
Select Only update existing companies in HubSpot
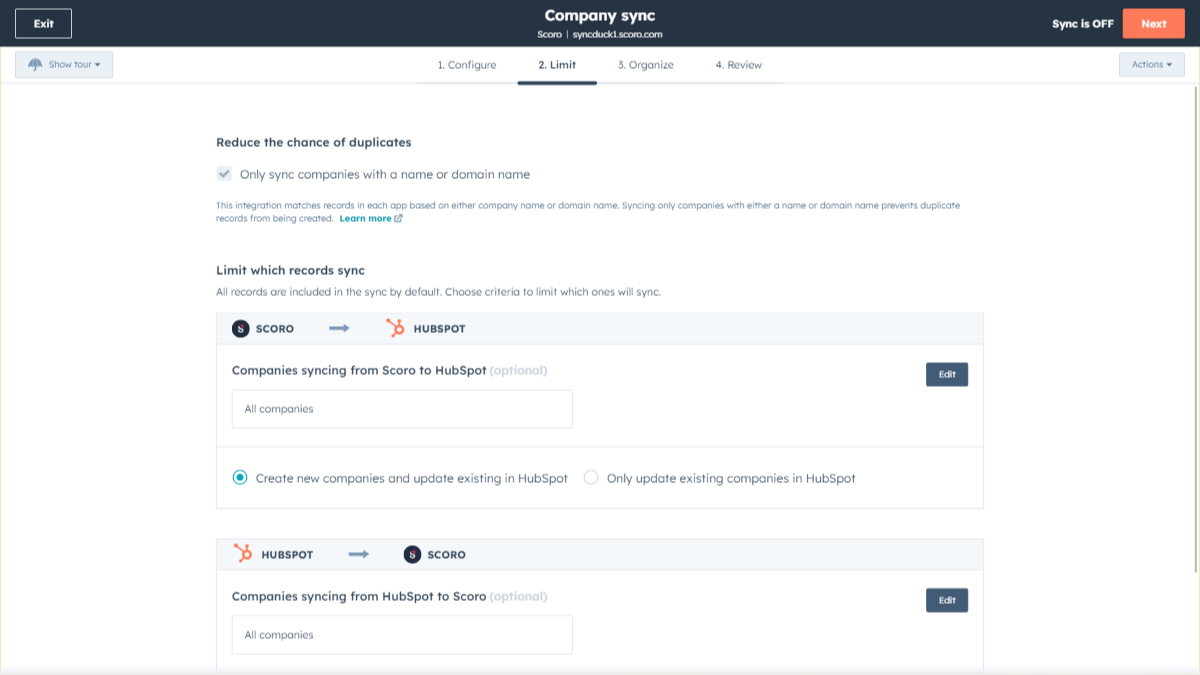tap(591, 478)
